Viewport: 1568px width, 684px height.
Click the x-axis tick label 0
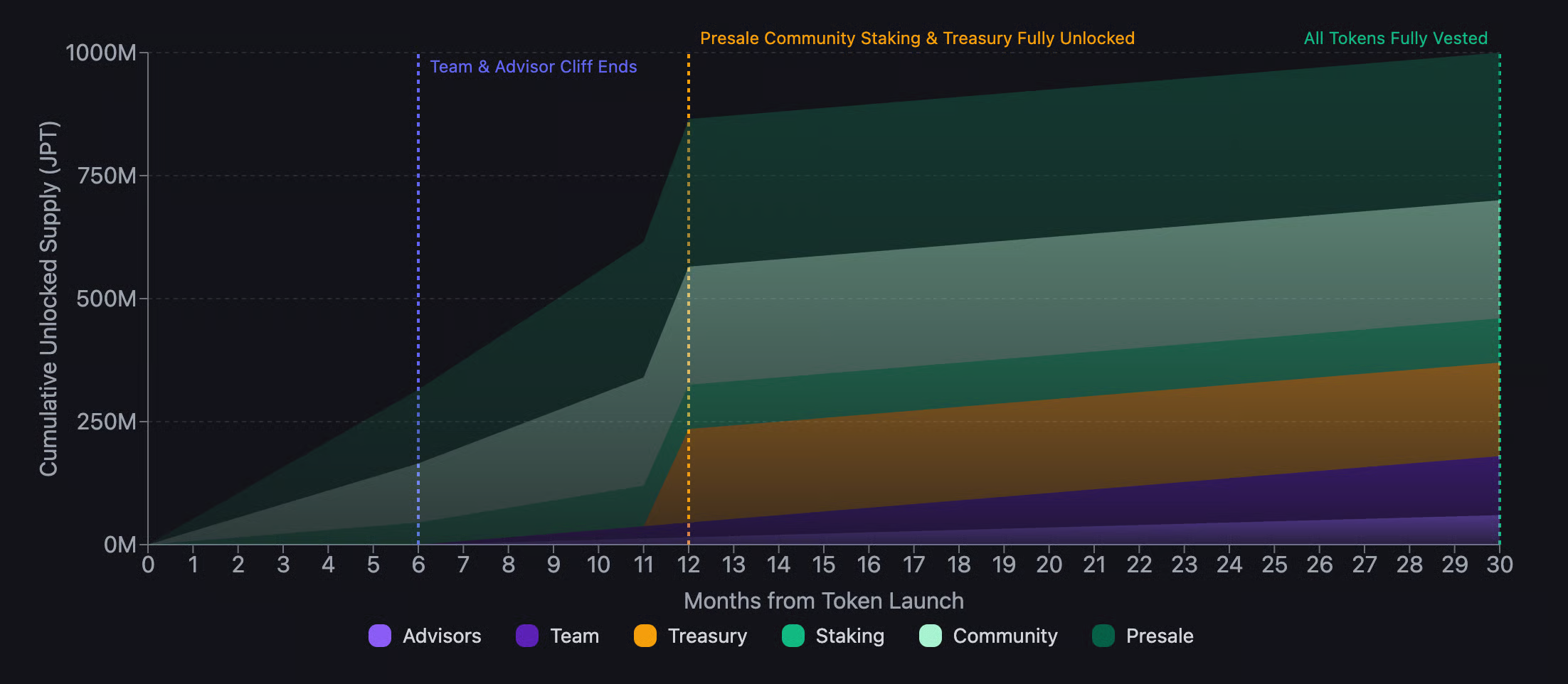pyautogui.click(x=148, y=565)
